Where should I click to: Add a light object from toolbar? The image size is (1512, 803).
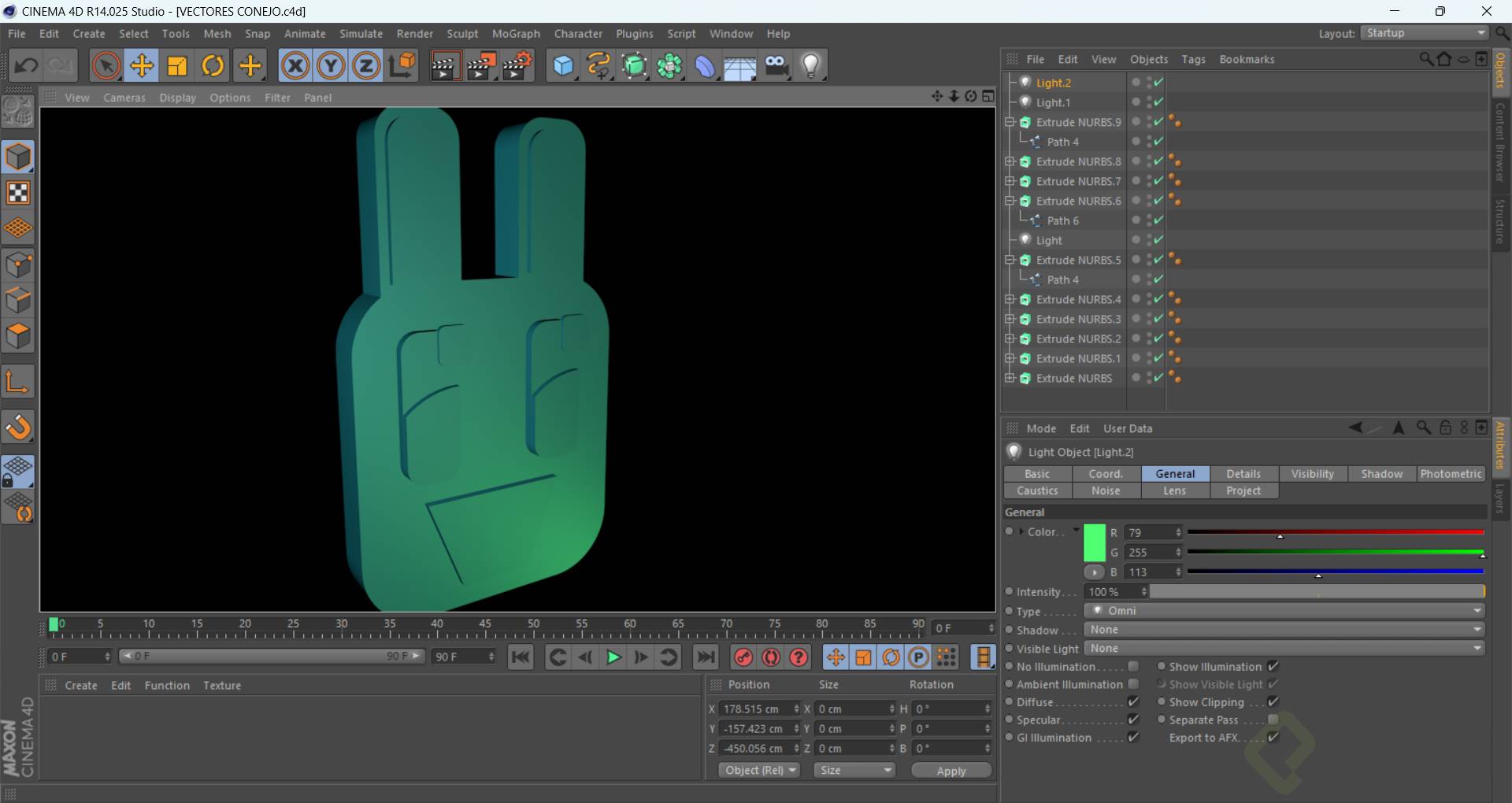coord(811,65)
